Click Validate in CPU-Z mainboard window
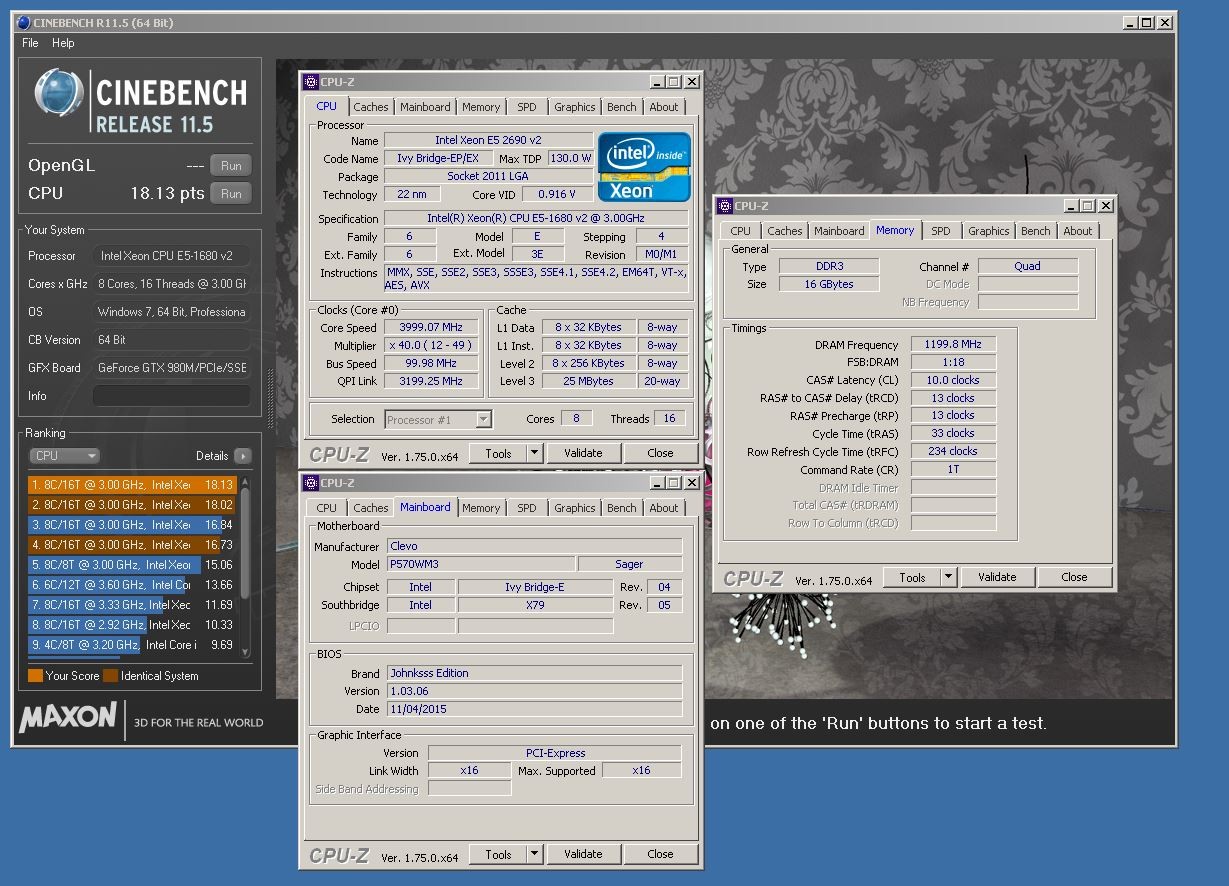 583,854
